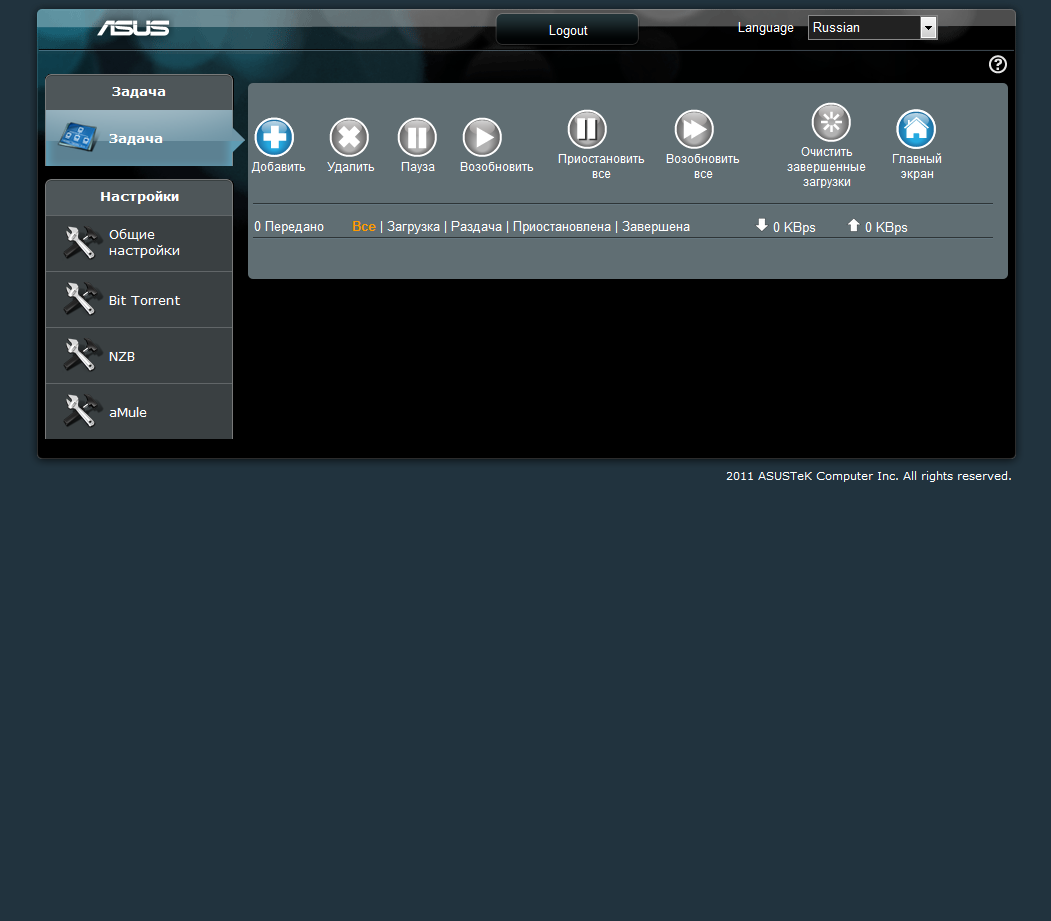This screenshot has width=1051, height=921.
Task: Select the Загрузка filter tab
Action: click(x=413, y=227)
